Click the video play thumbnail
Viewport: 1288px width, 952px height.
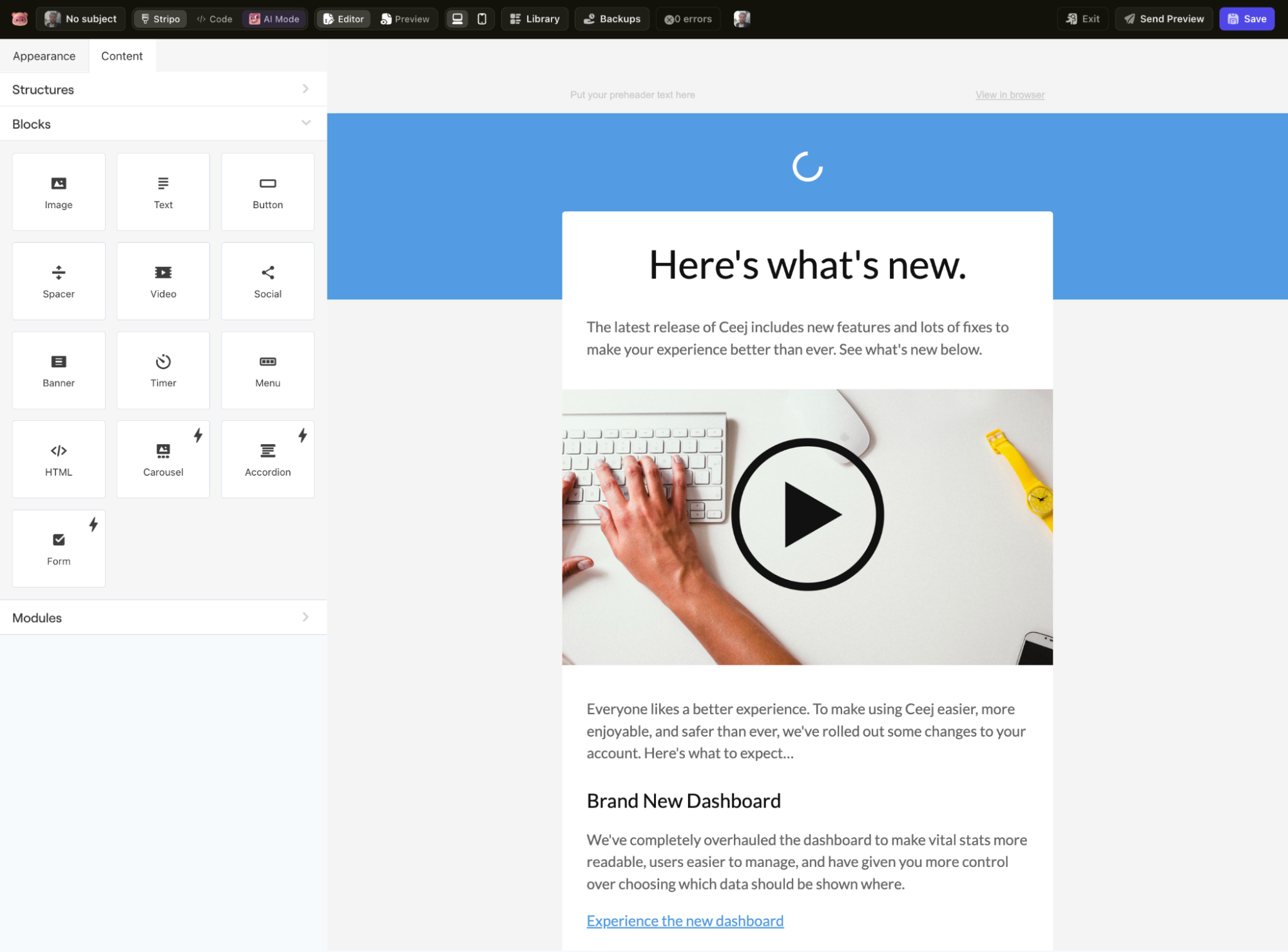[807, 514]
